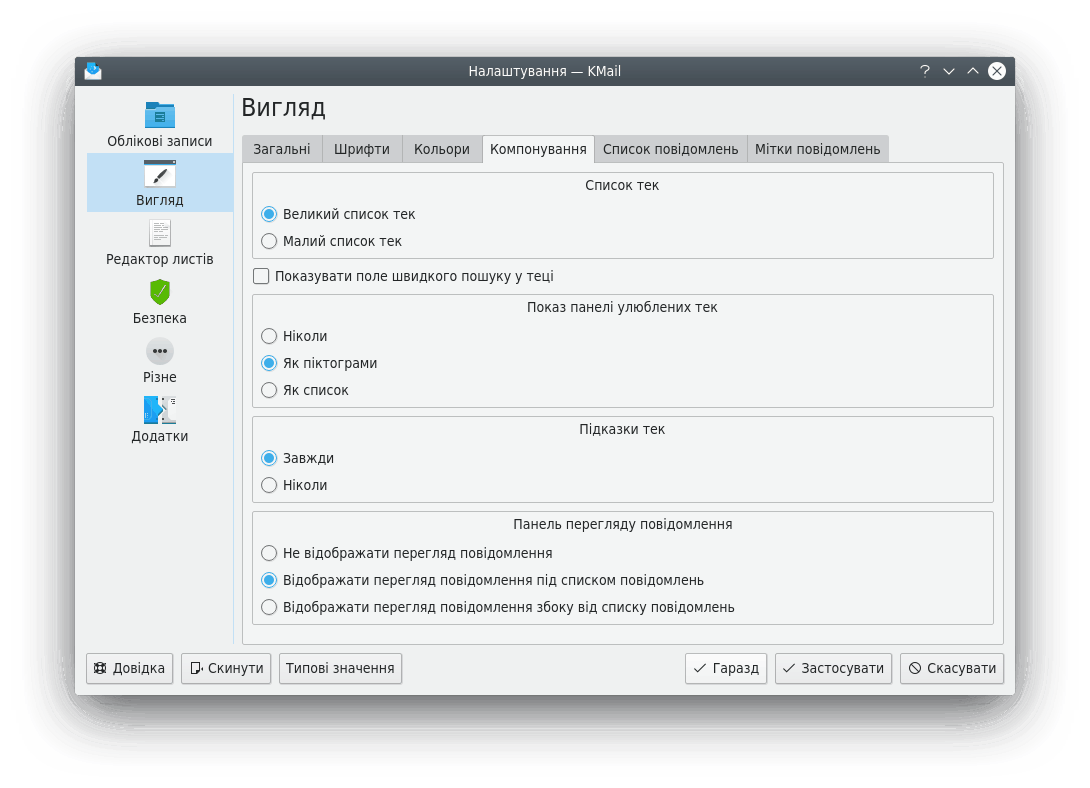Select the Вигляд sidebar icon
Screen dimensions: 1090x788
coord(160,175)
